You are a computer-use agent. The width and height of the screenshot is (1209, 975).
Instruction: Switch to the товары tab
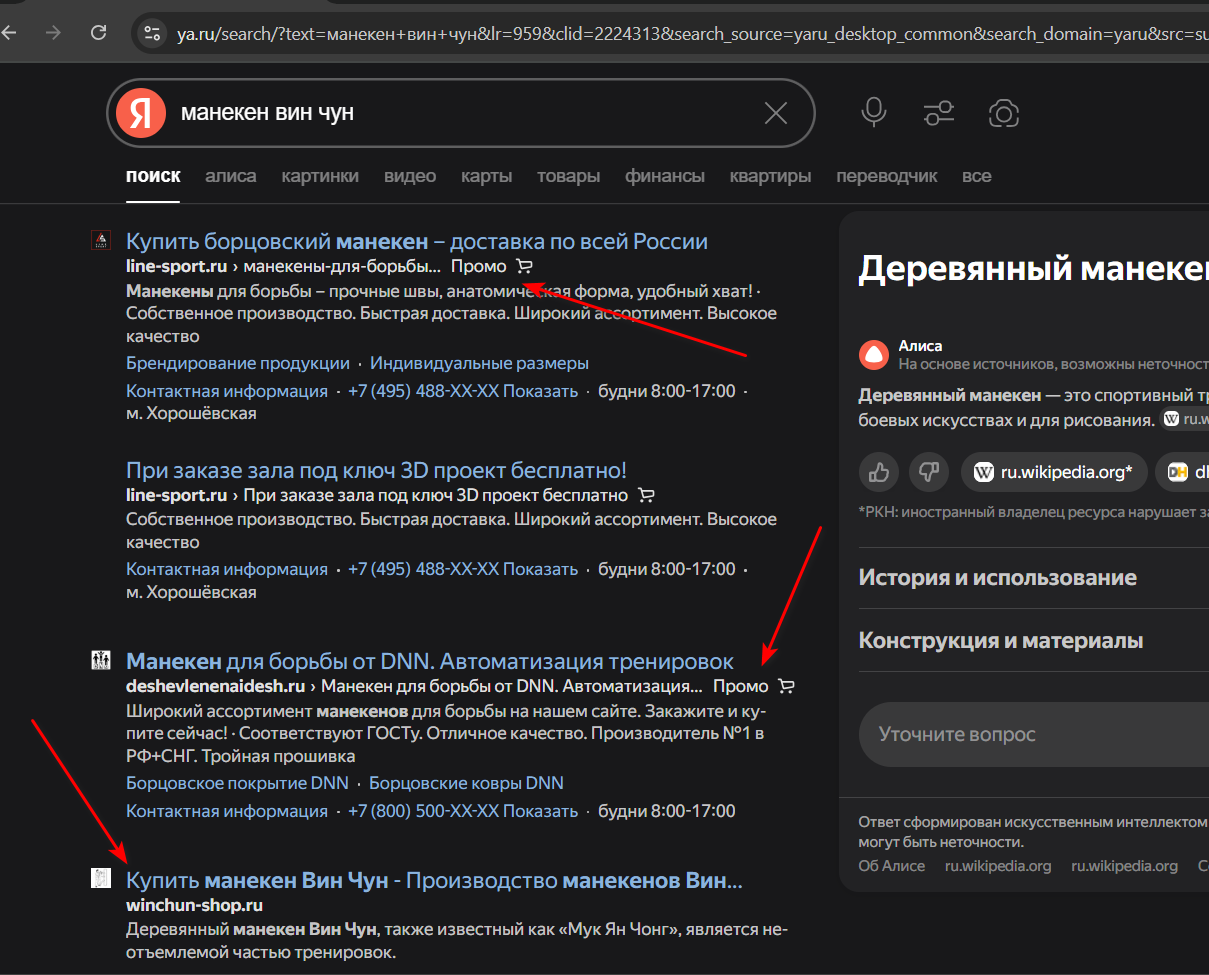pos(569,176)
